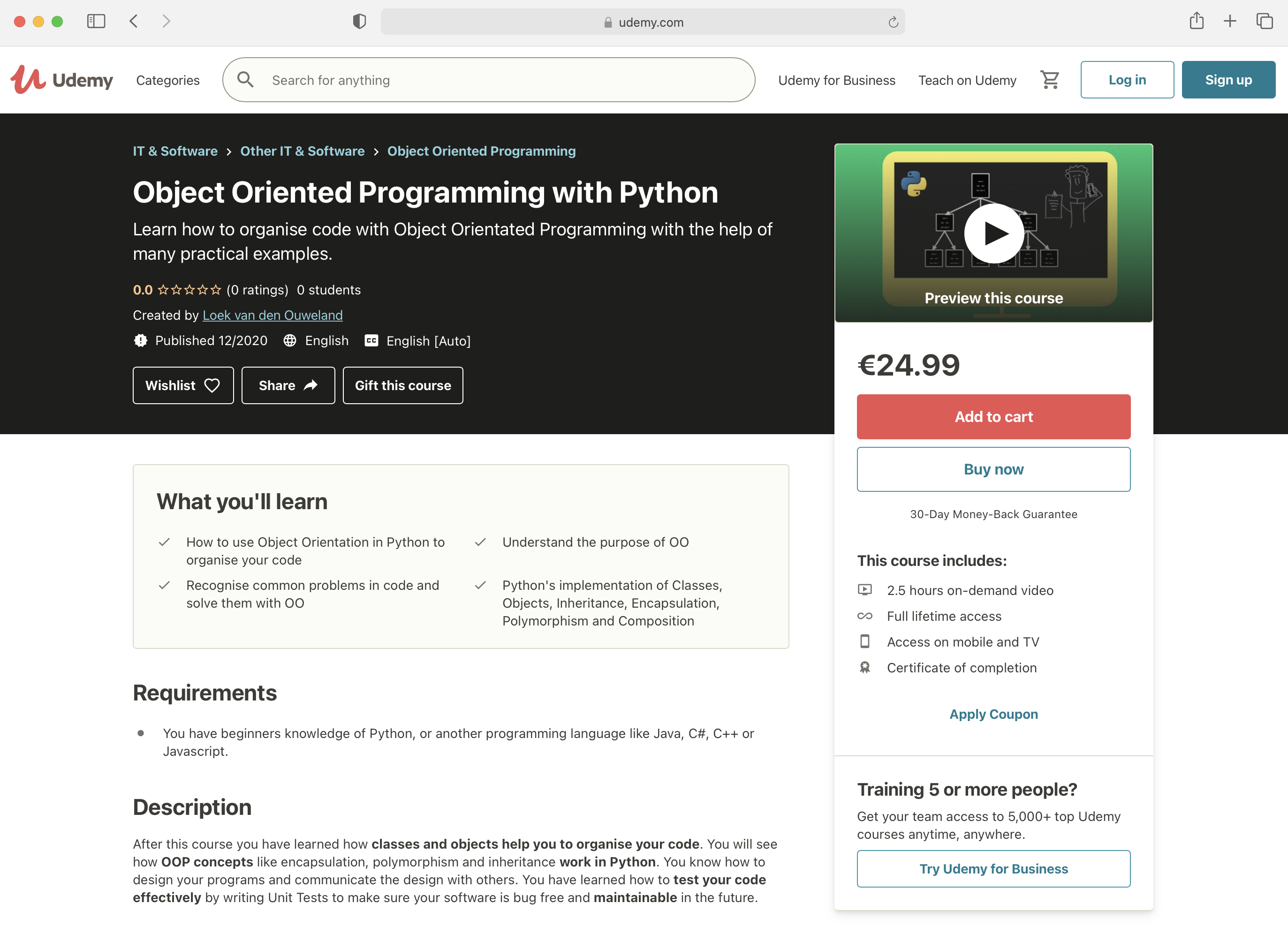The width and height of the screenshot is (1288, 926).
Task: Open the shopping cart icon
Action: tap(1049, 80)
